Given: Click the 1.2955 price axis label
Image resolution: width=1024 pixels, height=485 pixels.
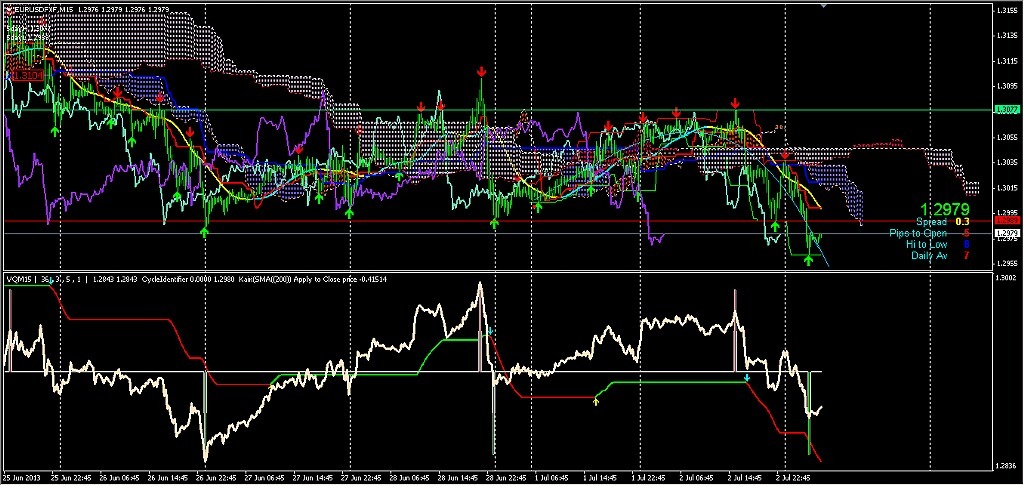Looking at the screenshot, I should [x=1006, y=264].
